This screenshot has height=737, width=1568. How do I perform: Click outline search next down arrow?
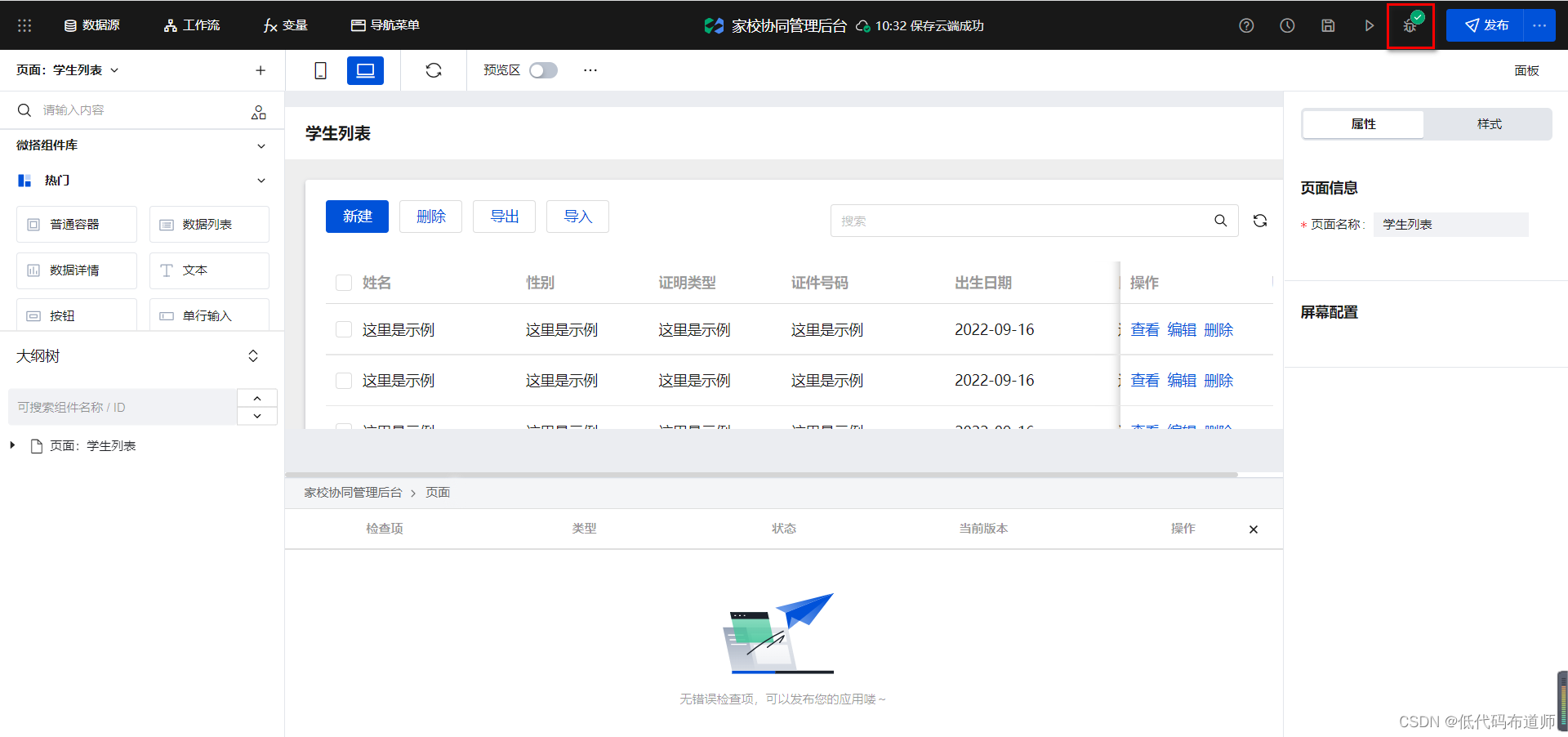point(257,416)
